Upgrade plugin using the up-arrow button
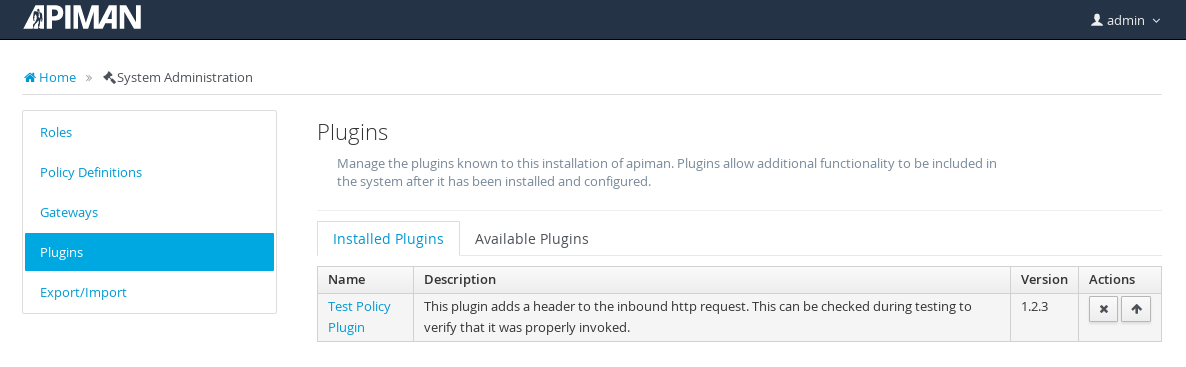Viewport: 1186px width, 367px height. 1136,309
